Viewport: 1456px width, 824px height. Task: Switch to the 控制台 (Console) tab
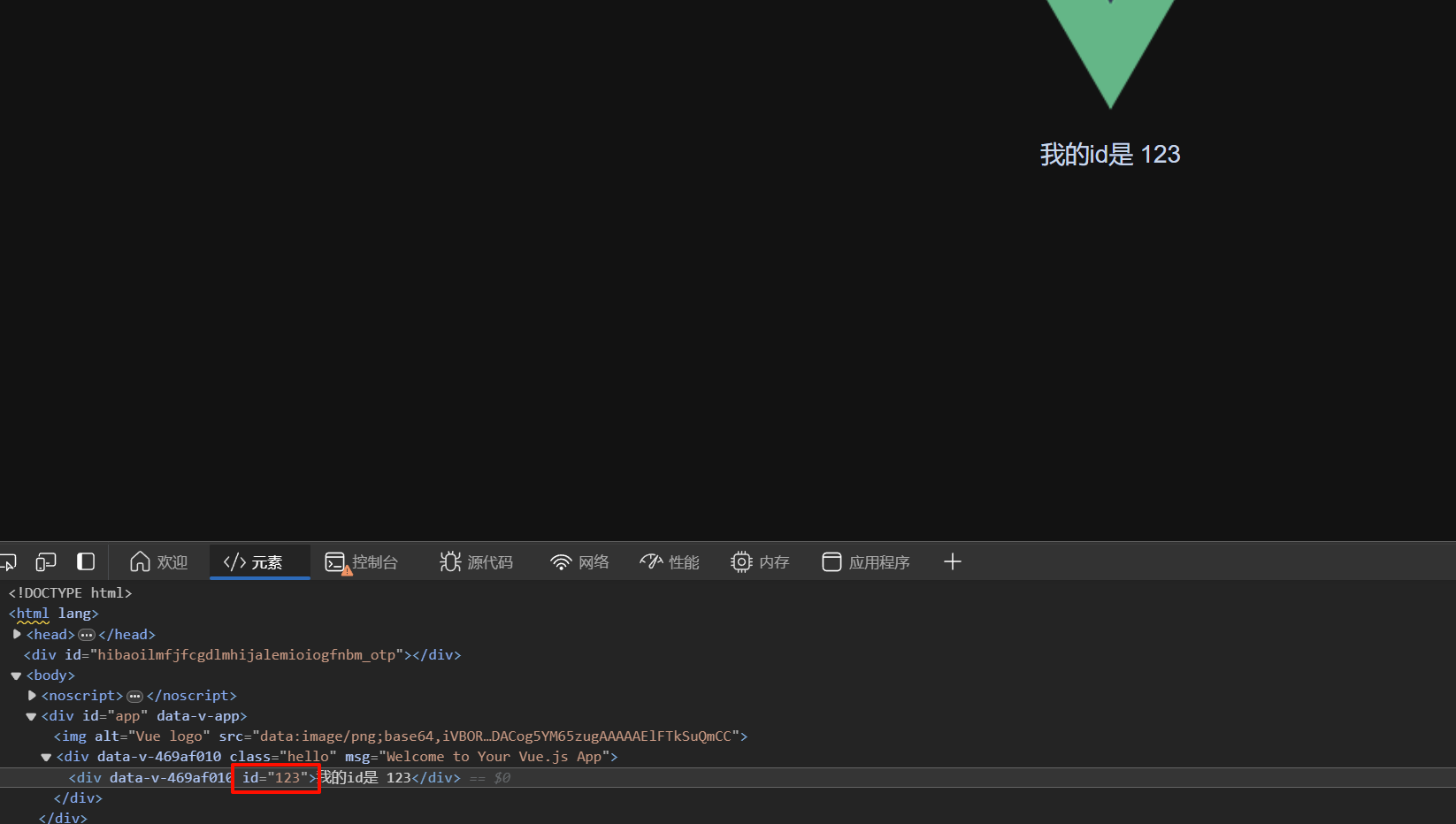(x=362, y=562)
